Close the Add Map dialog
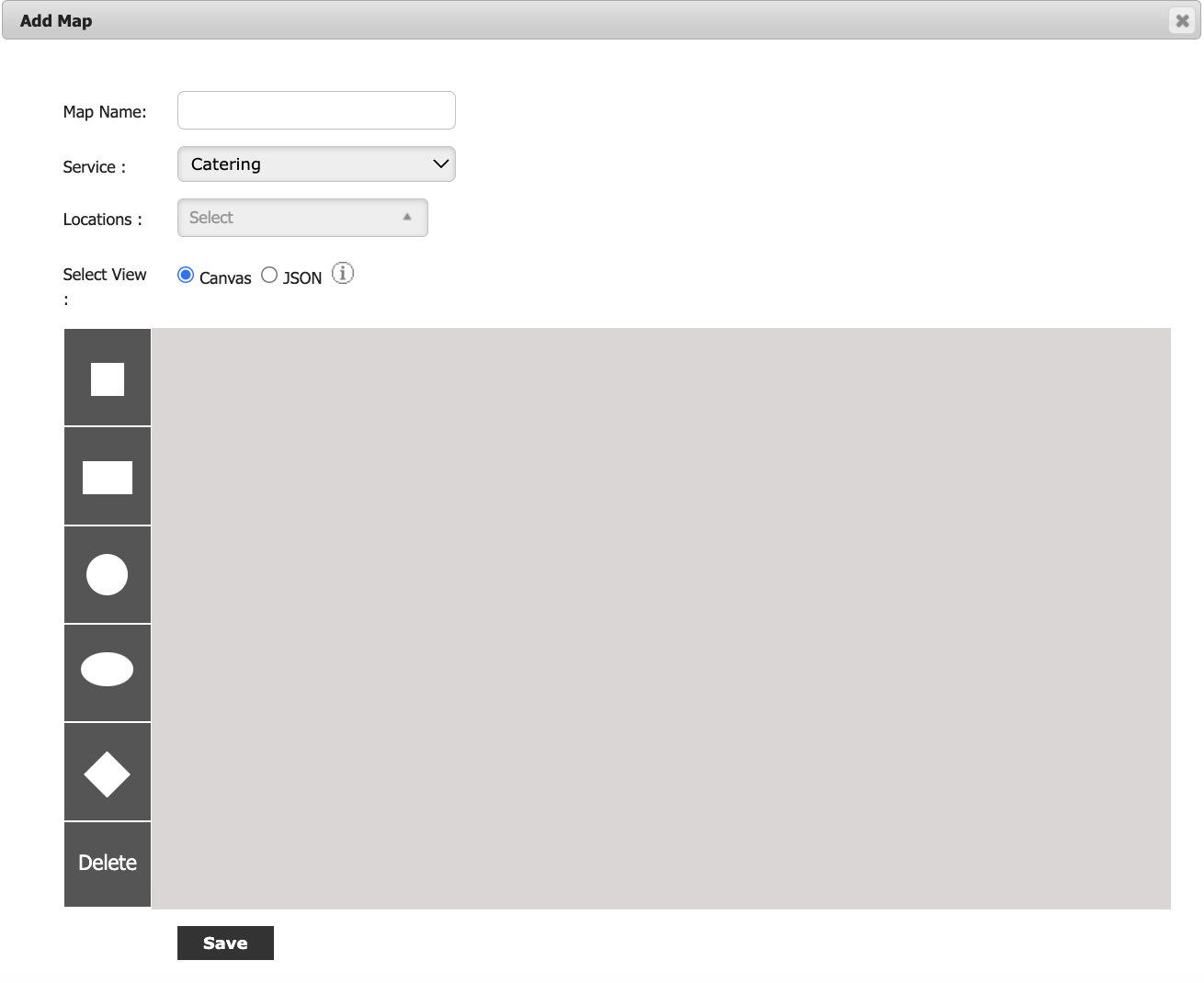Viewport: 1204px width, 983px height. click(x=1182, y=20)
